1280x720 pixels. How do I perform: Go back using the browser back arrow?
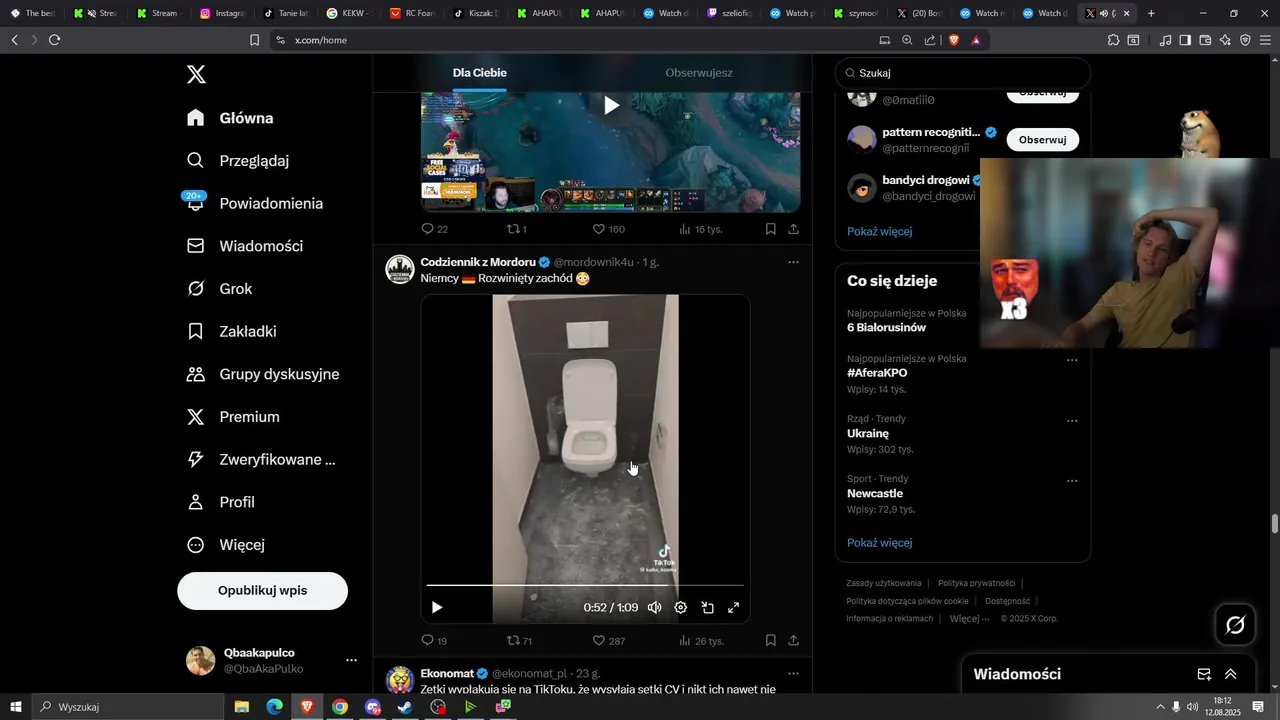coord(14,40)
